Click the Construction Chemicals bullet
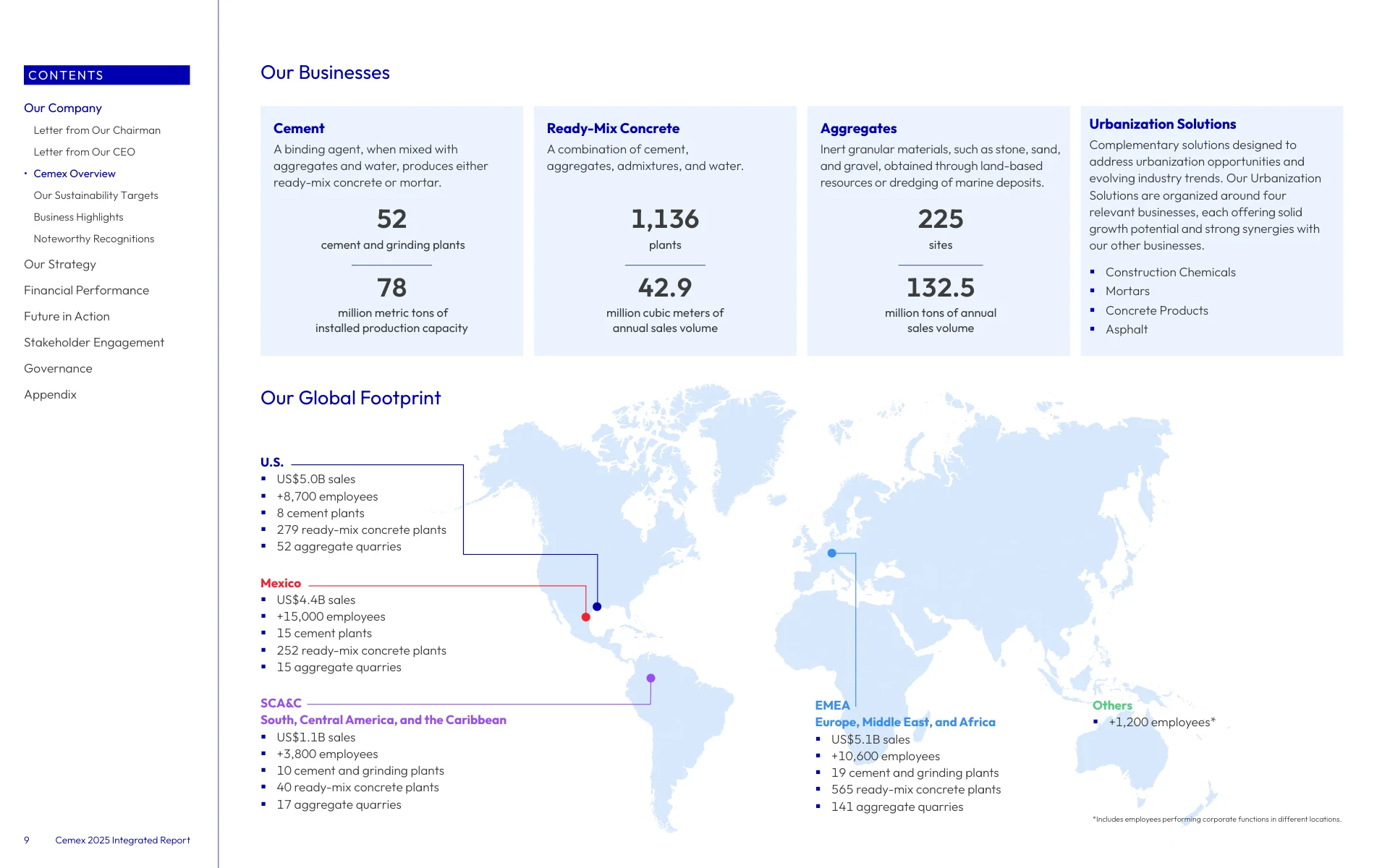This screenshot has height=868, width=1390. [1170, 273]
